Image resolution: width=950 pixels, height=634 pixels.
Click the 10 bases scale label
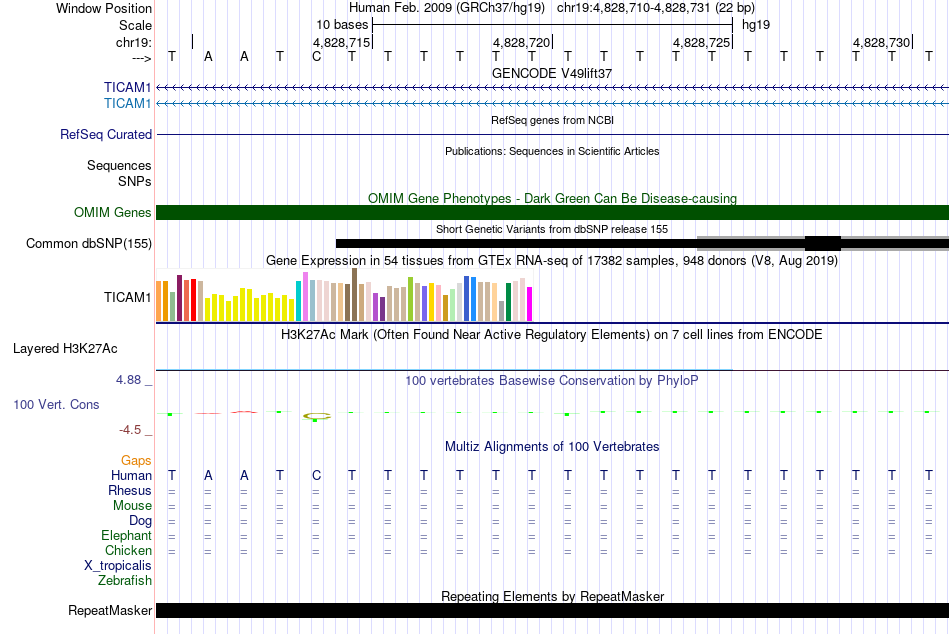tap(342, 25)
